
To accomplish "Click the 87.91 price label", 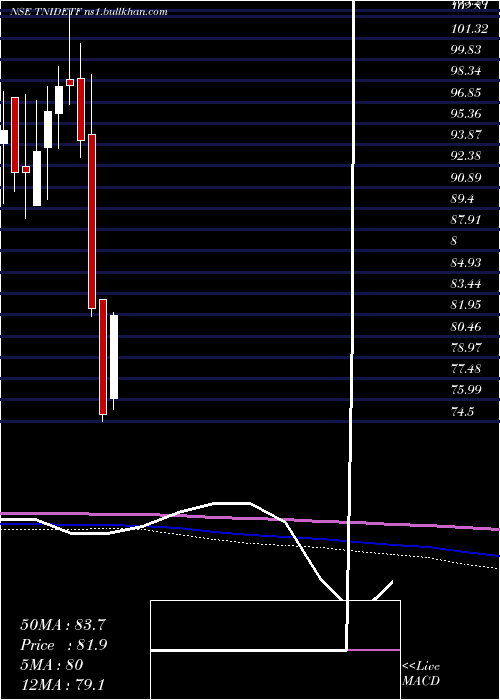I will click(x=466, y=220).
